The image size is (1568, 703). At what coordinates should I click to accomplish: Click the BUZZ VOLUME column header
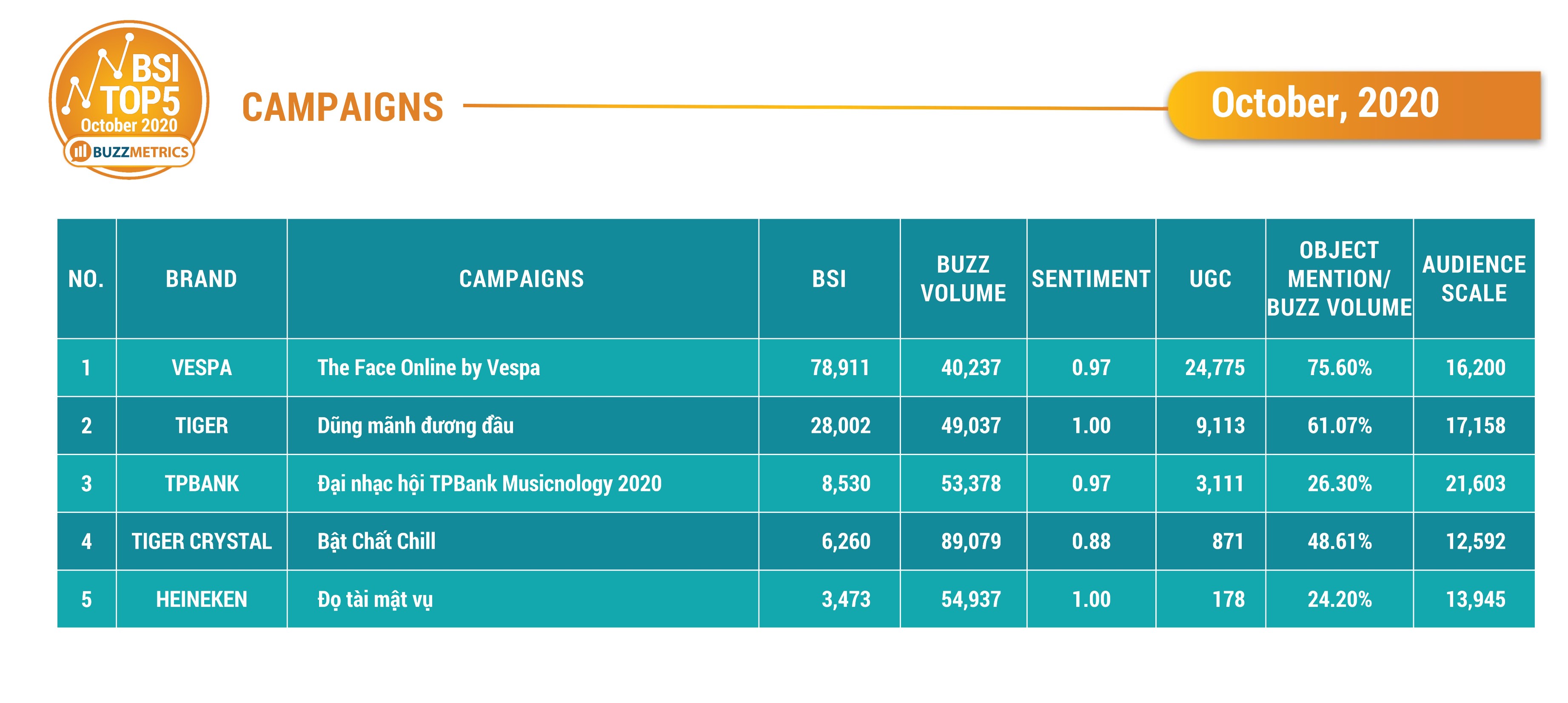pyautogui.click(x=963, y=279)
